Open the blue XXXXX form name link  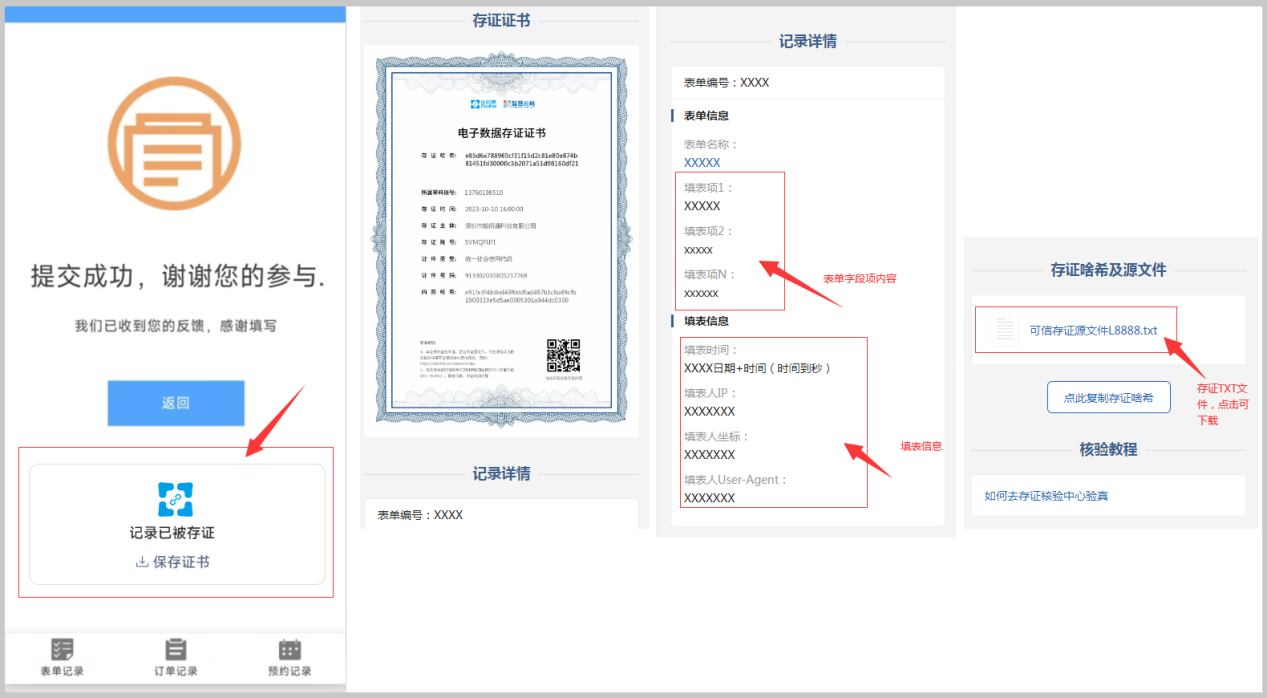(x=702, y=162)
